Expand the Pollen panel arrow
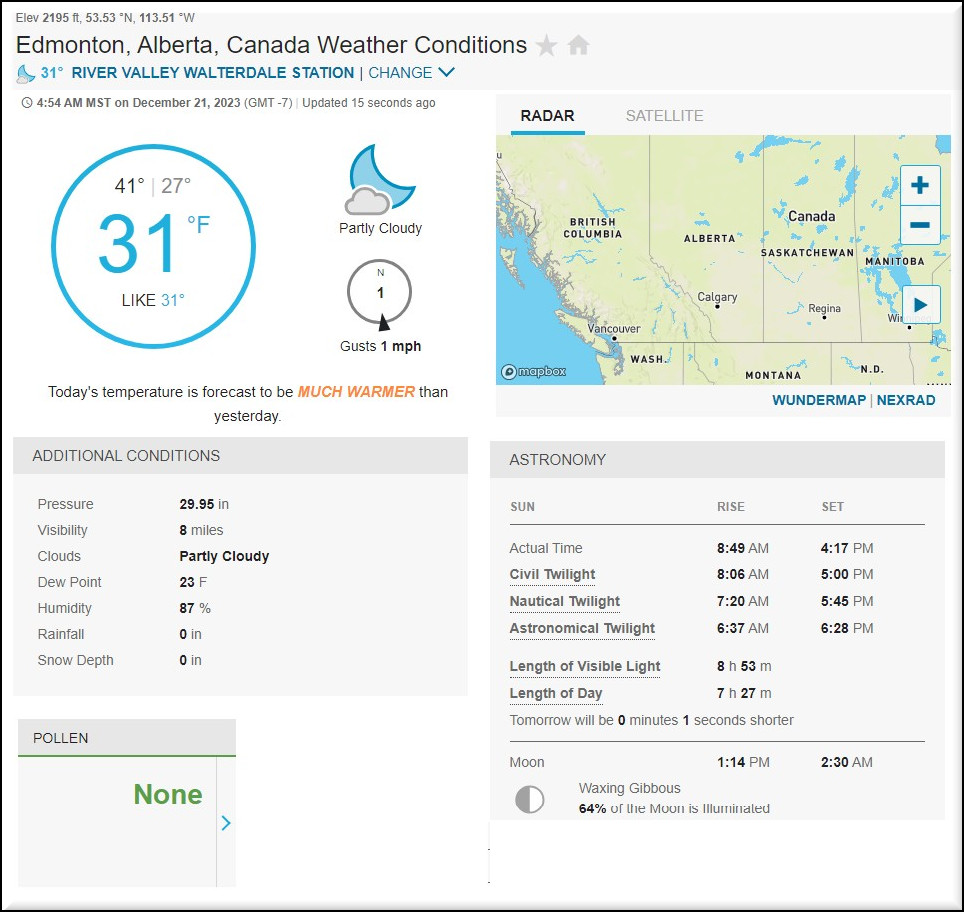Image resolution: width=964 pixels, height=912 pixels. [x=226, y=823]
